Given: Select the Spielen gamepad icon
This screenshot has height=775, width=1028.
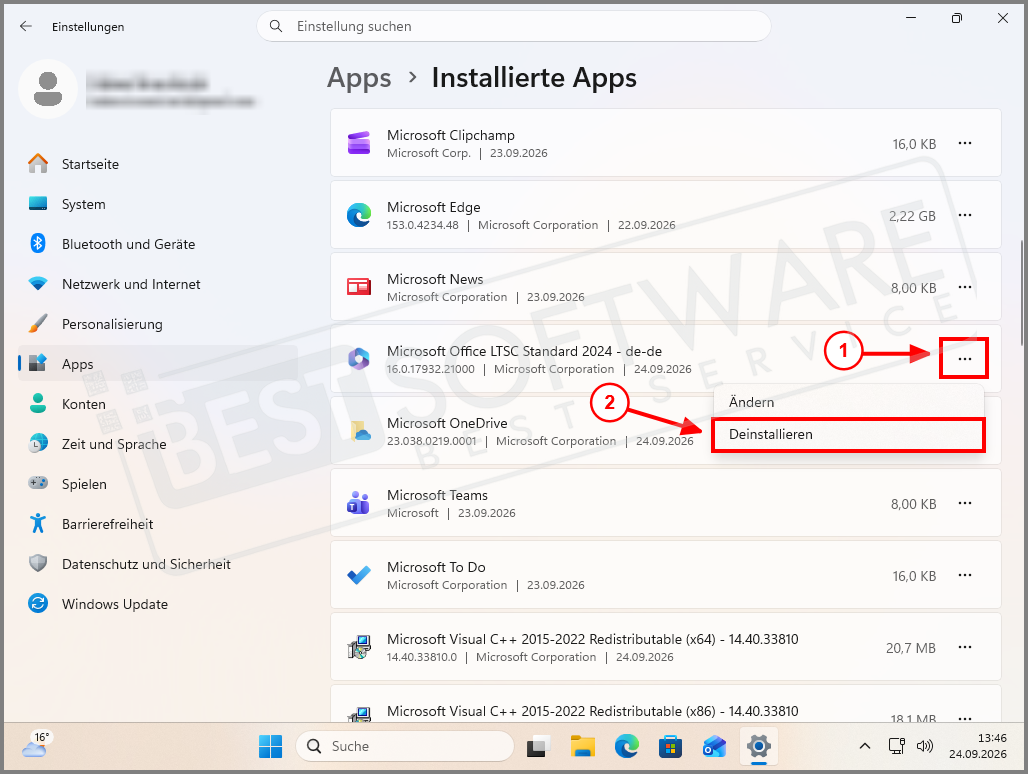Looking at the screenshot, I should (x=38, y=483).
